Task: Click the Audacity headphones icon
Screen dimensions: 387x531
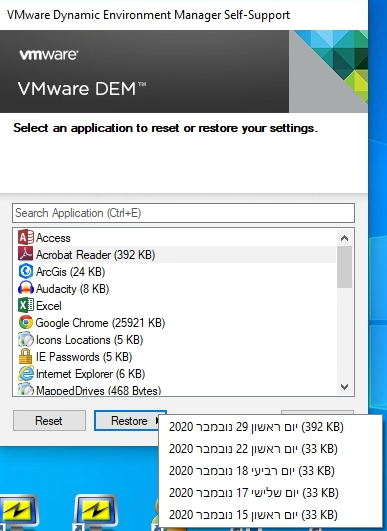Action: click(x=26, y=289)
